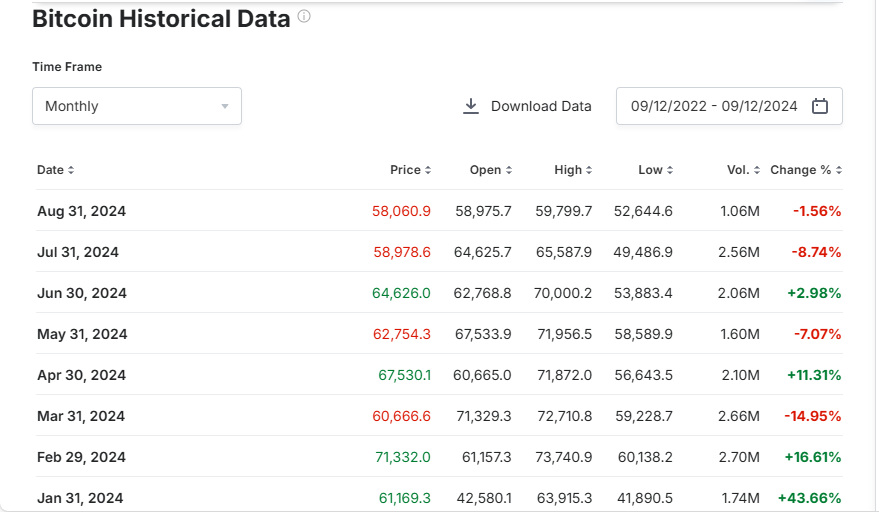Viewport: 879px width, 512px height.
Task: Click the volume value 1.06M
Action: pos(740,211)
